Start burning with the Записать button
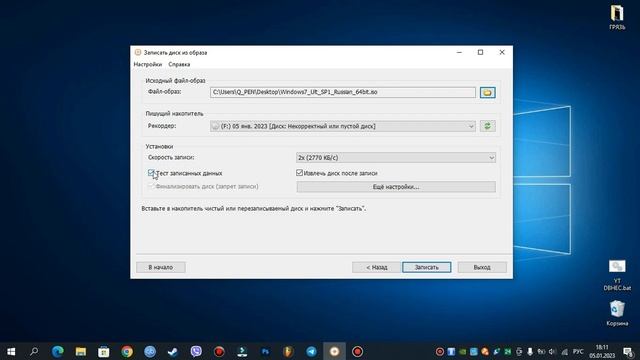The width and height of the screenshot is (640, 360). tap(427, 267)
